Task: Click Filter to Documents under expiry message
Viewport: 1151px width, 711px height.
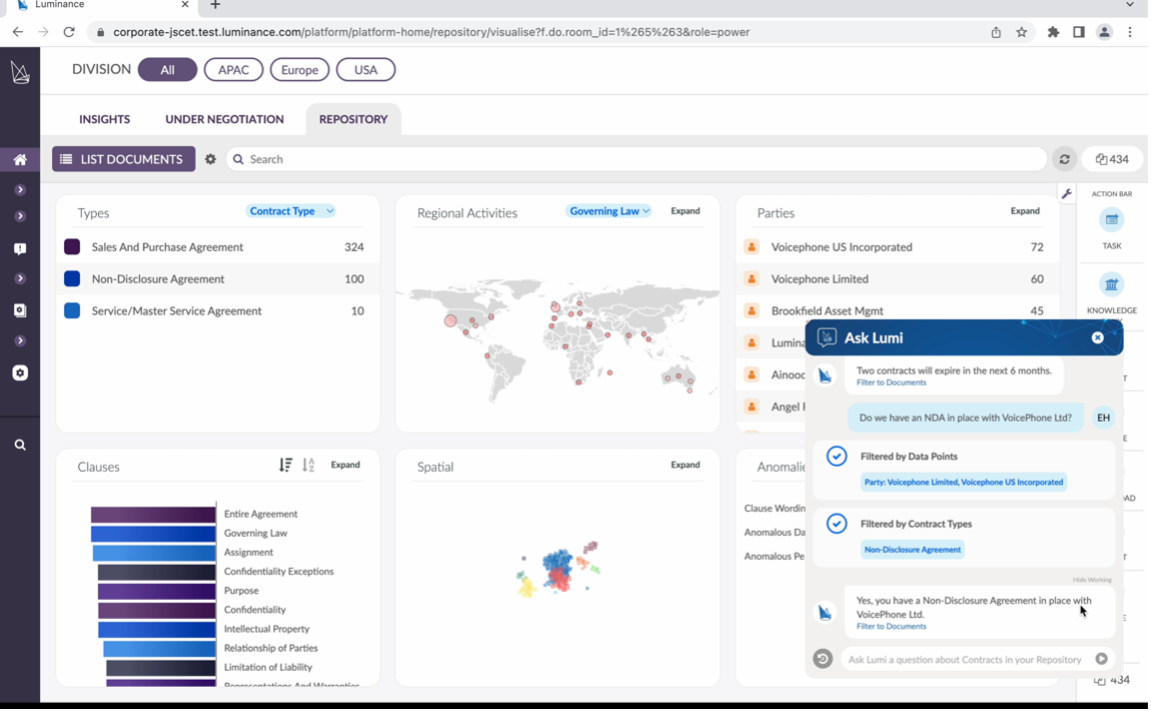Action: tap(891, 383)
